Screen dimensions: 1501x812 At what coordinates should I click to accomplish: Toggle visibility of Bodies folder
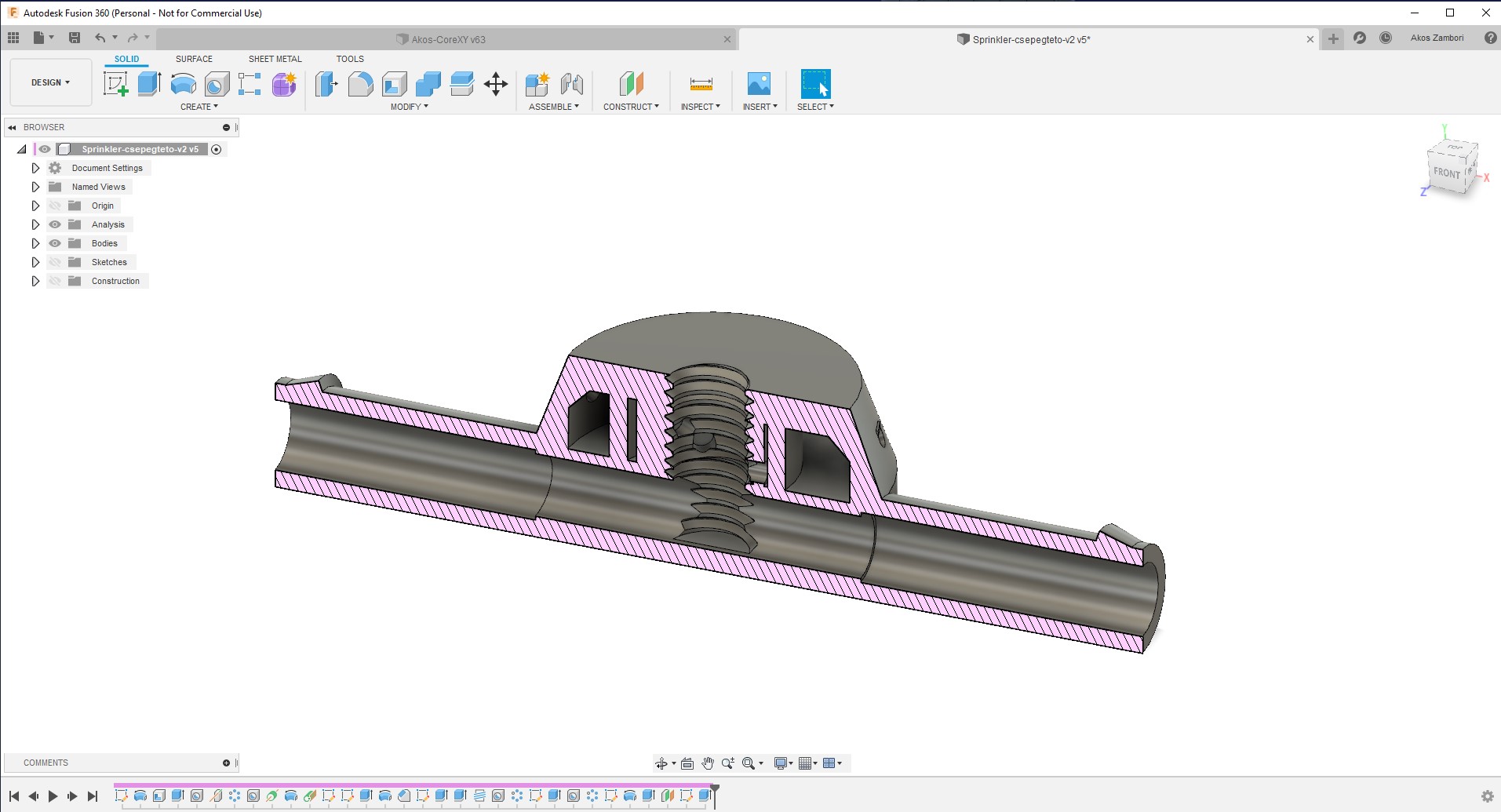pos(55,243)
